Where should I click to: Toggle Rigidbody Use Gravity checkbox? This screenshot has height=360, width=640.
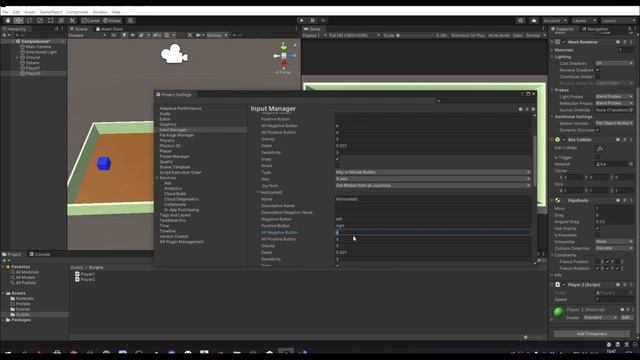coord(598,229)
